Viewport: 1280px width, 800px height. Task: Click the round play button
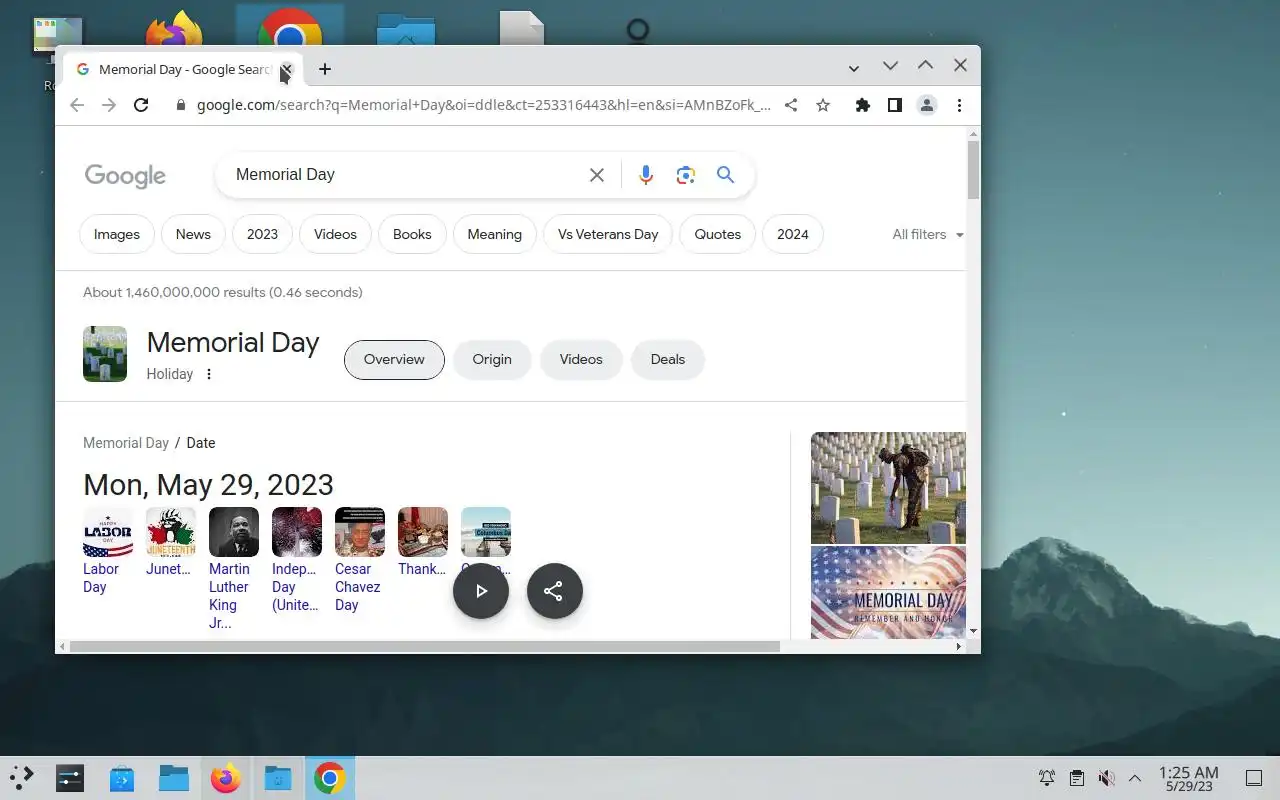481,591
